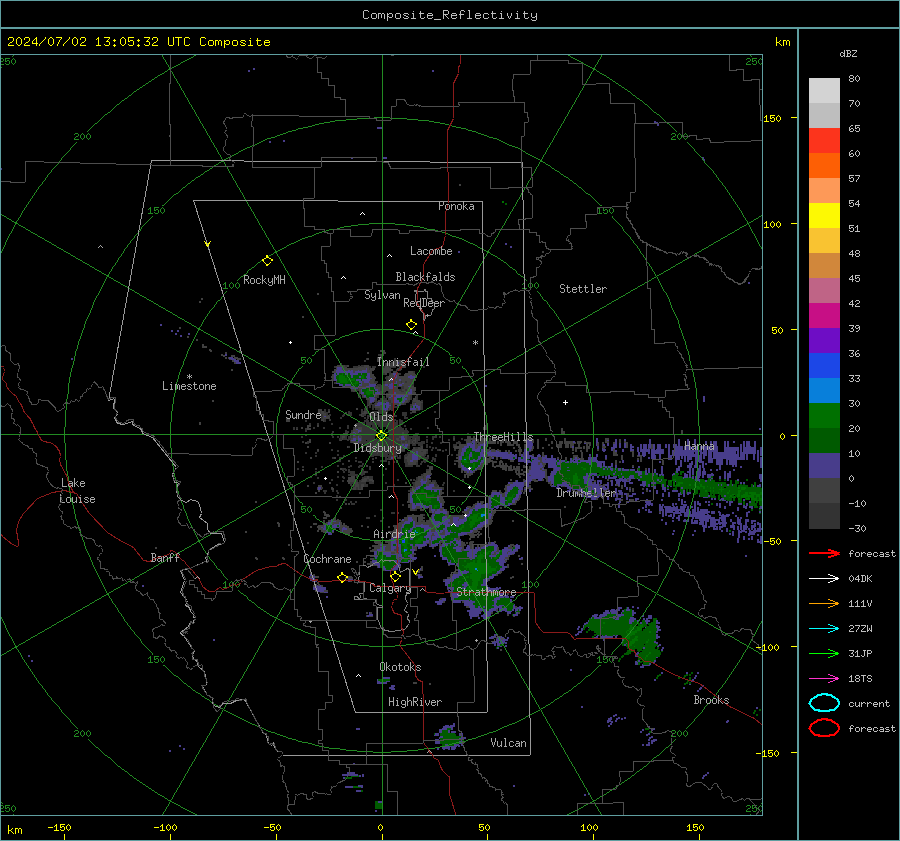The image size is (900, 841).
Task: Select the magenta 42 dBZ color swatch
Action: click(824, 315)
